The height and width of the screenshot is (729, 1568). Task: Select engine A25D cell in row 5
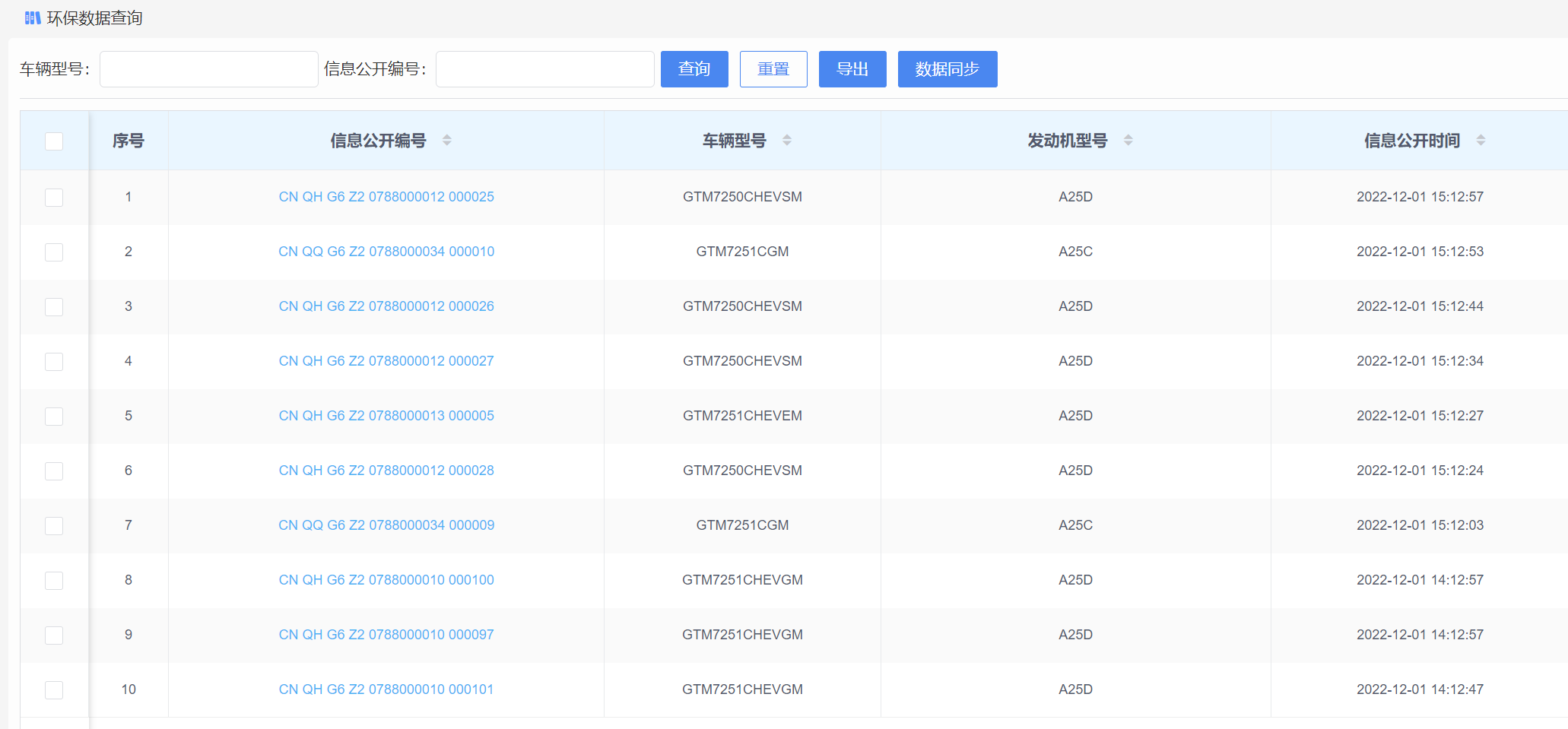1075,416
